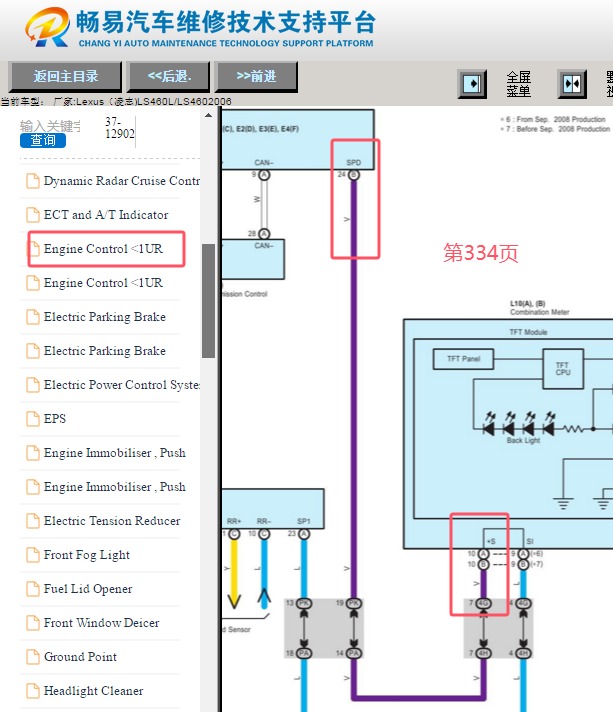This screenshot has height=712, width=613.
Task: Click the 返回主目录 button
Action: coord(65,76)
